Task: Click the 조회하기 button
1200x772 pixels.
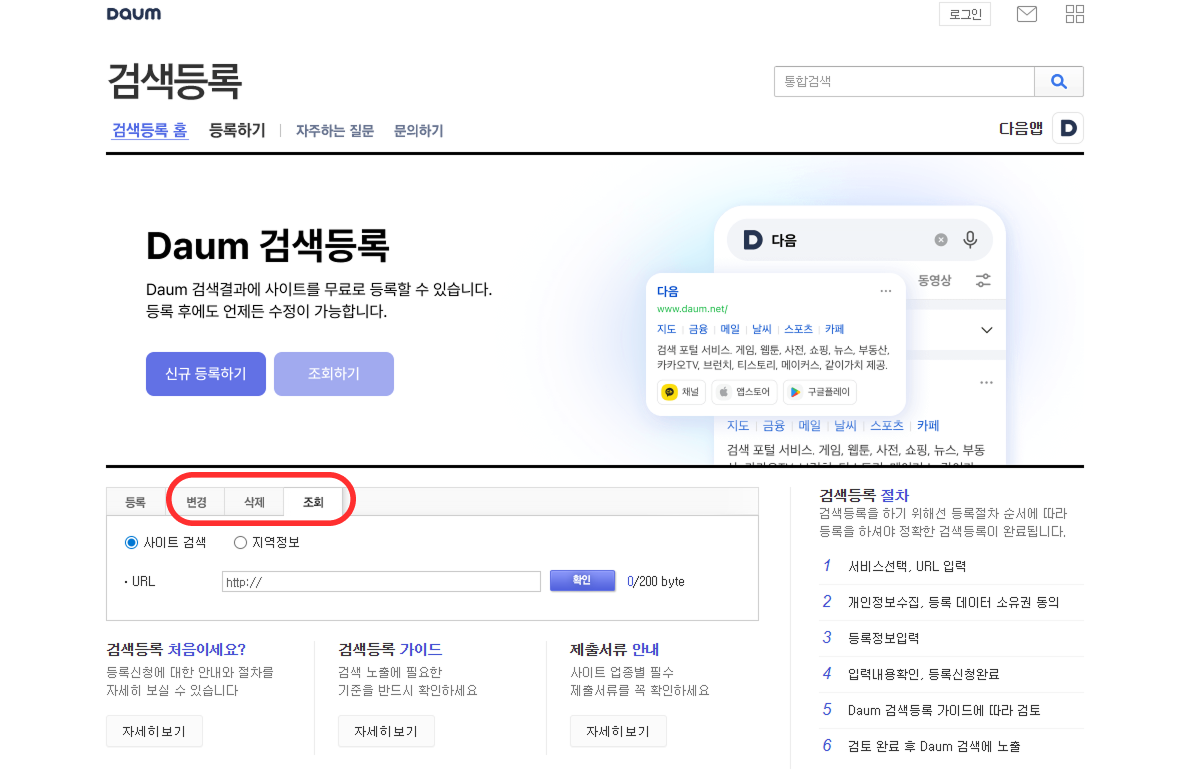Action: click(334, 374)
